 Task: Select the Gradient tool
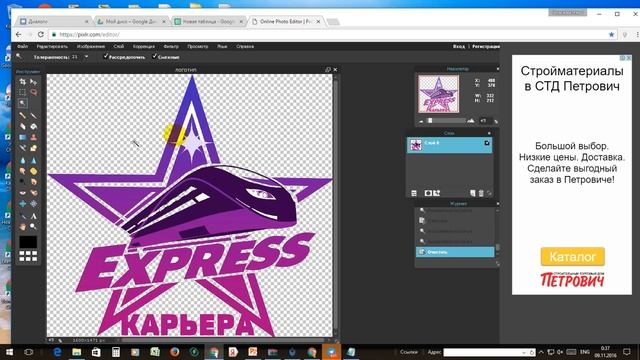point(23,137)
